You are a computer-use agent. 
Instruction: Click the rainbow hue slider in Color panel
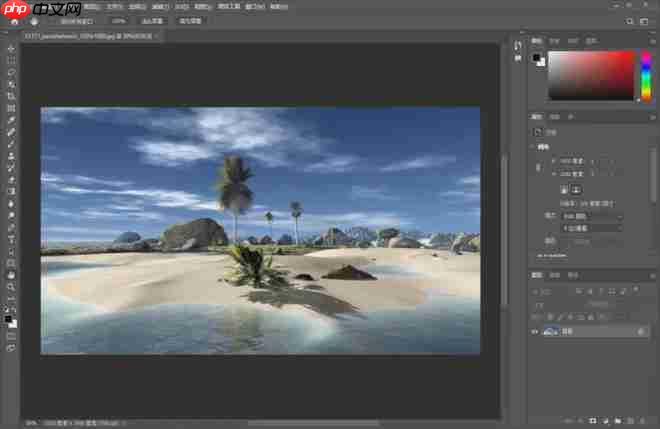[646, 76]
